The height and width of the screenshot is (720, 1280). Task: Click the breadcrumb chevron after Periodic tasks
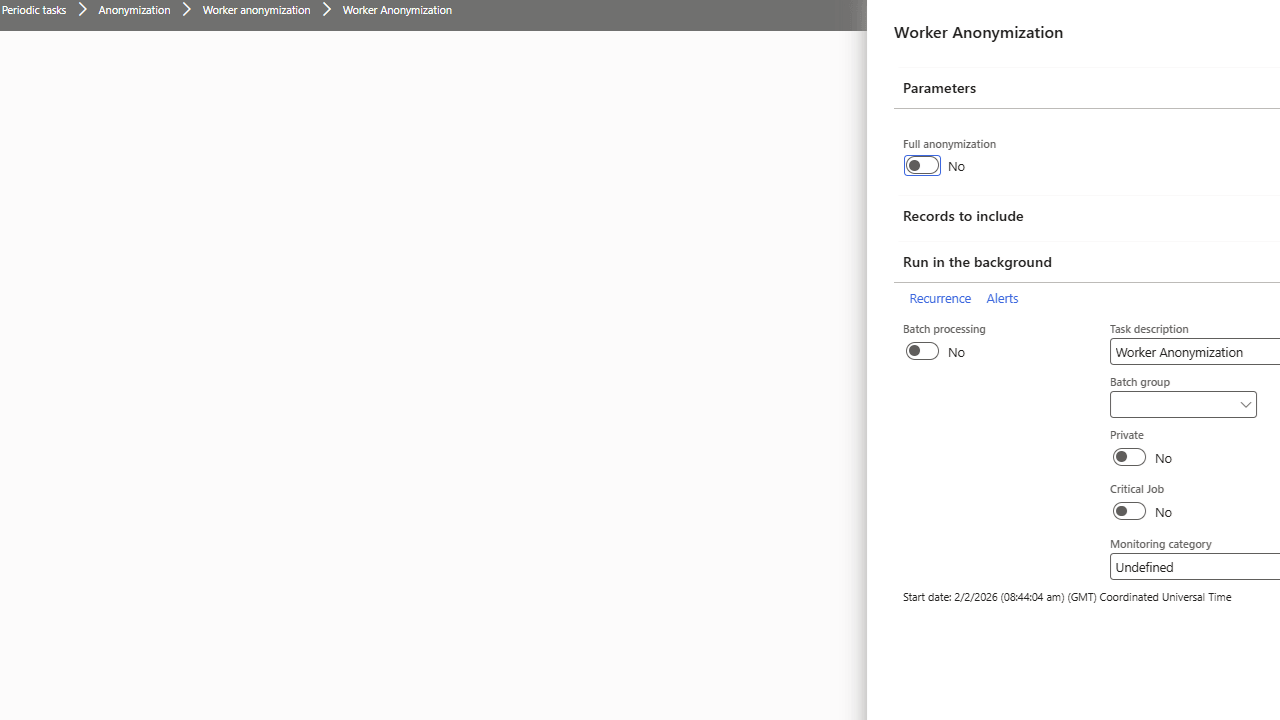83,10
